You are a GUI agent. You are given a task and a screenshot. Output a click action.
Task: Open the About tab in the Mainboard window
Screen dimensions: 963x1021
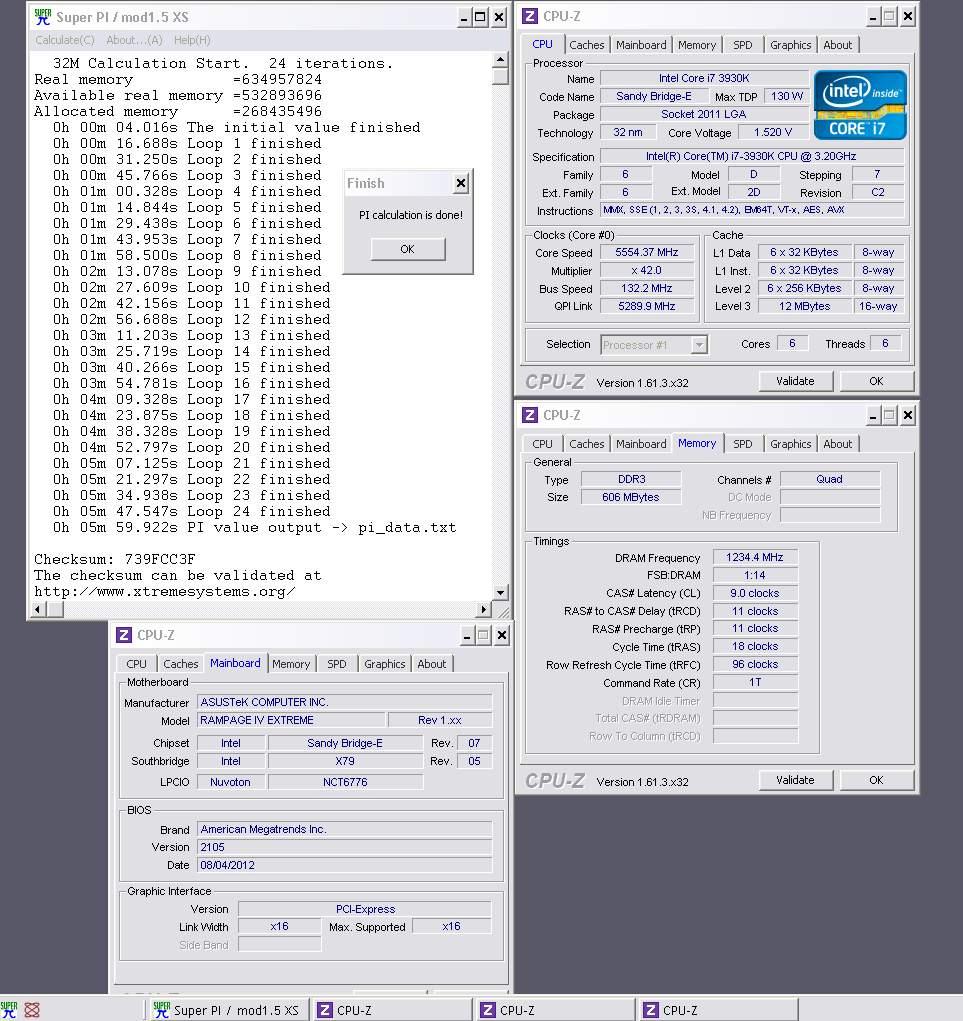(432, 664)
